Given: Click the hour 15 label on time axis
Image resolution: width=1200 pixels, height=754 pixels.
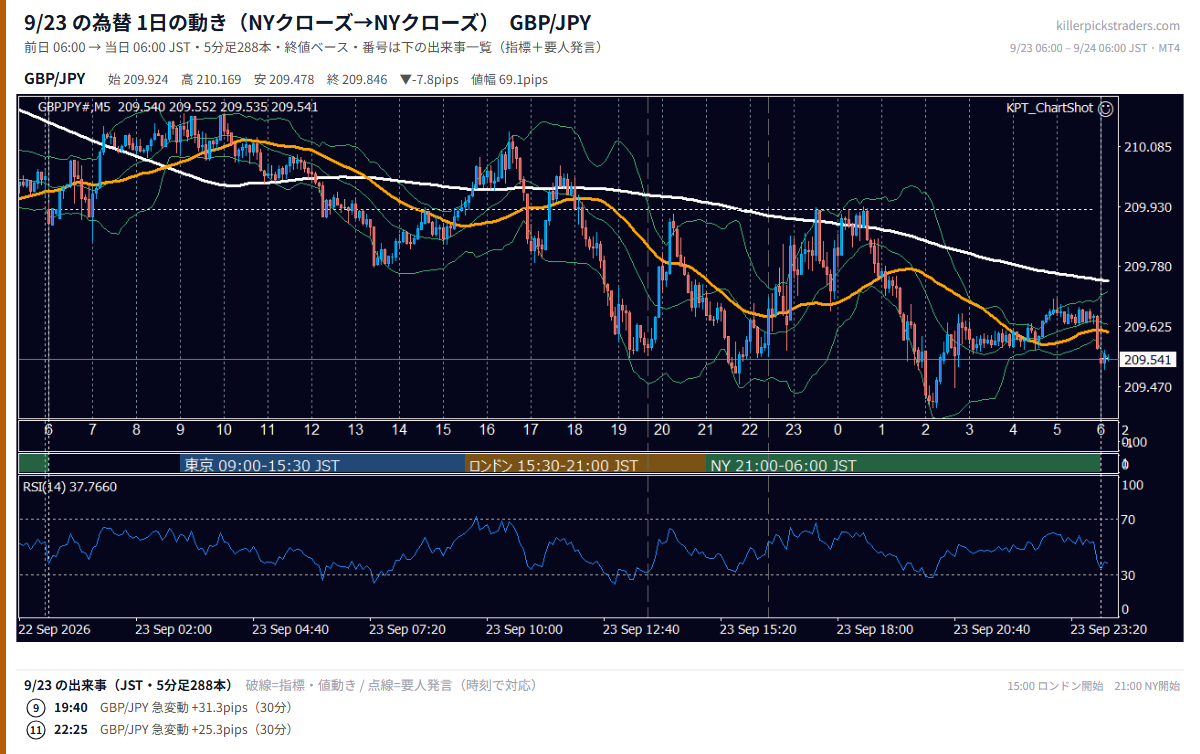Looking at the screenshot, I should [443, 430].
